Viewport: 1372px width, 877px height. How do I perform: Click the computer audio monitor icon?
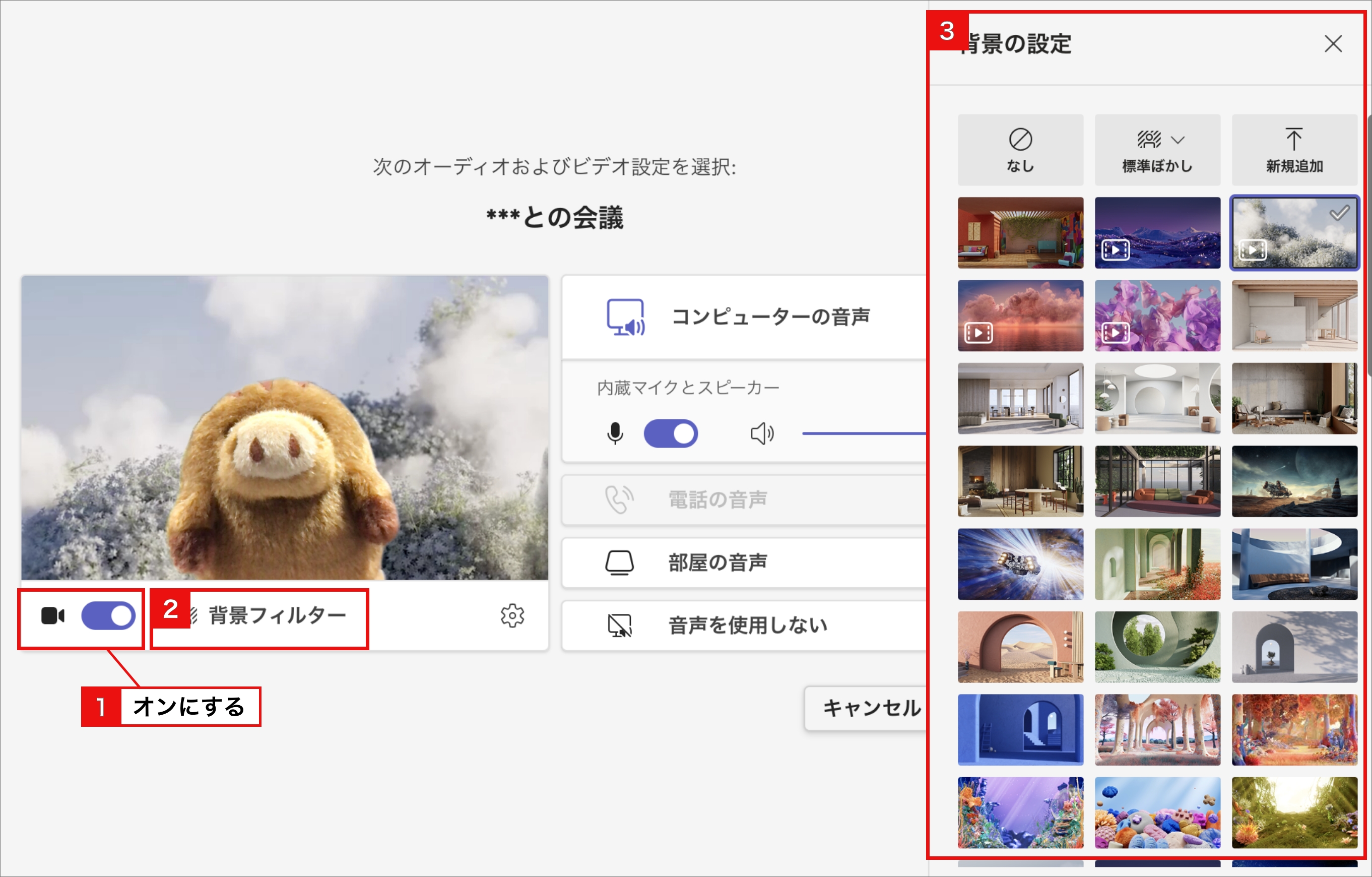click(626, 318)
